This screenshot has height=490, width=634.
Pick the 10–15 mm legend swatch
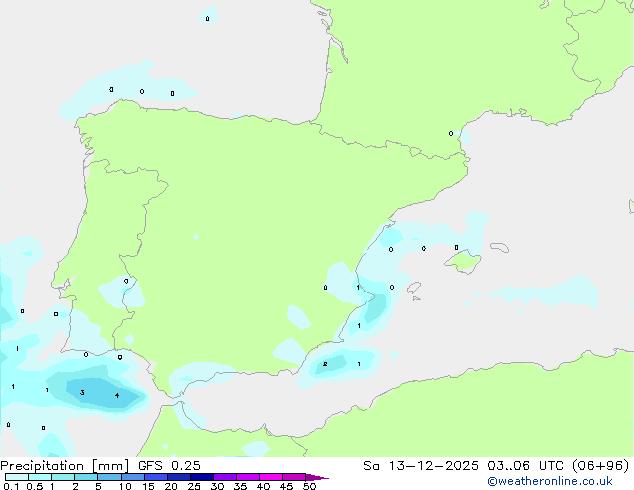point(133,477)
